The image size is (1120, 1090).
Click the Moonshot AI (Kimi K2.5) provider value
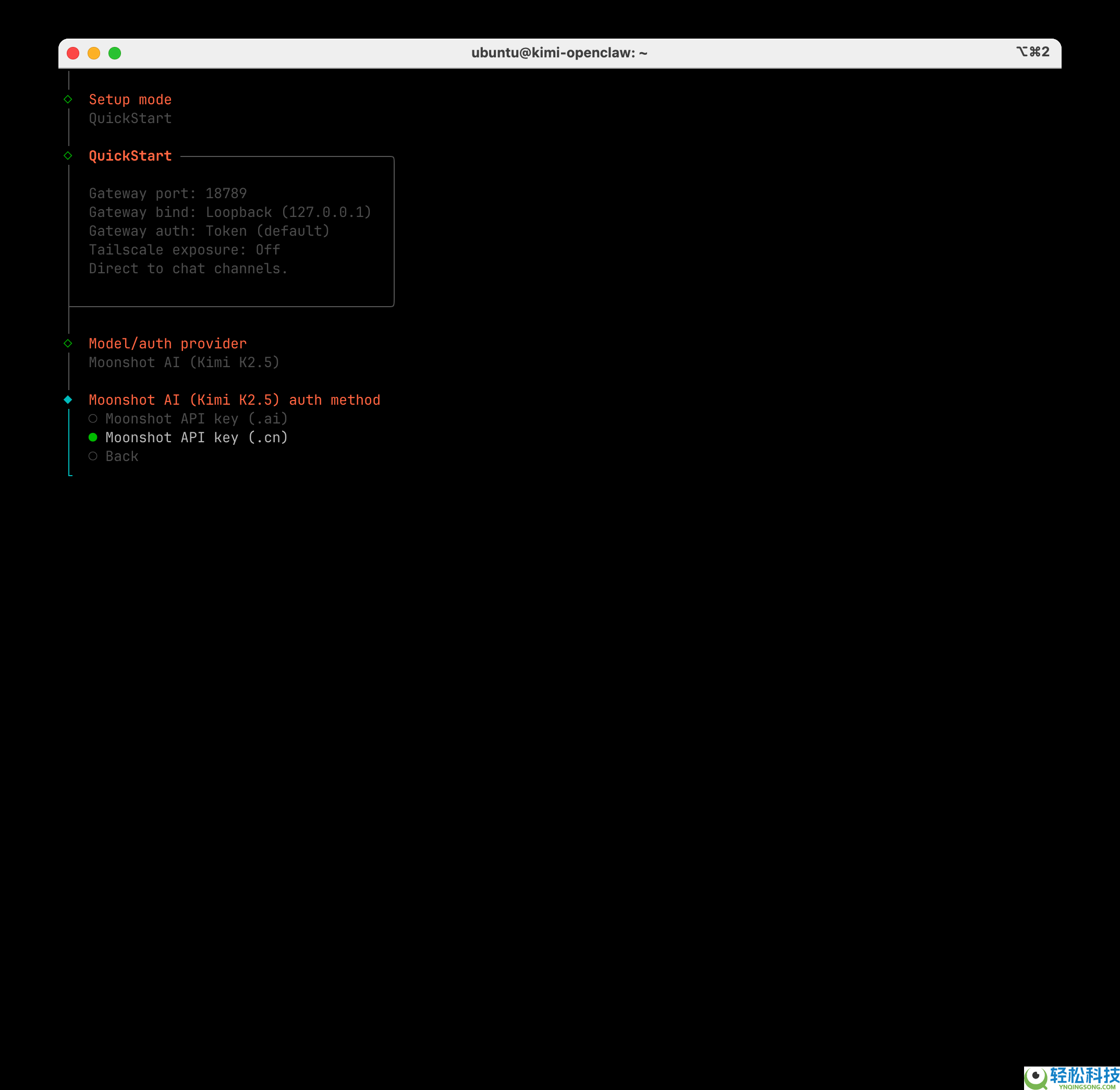tap(184, 362)
